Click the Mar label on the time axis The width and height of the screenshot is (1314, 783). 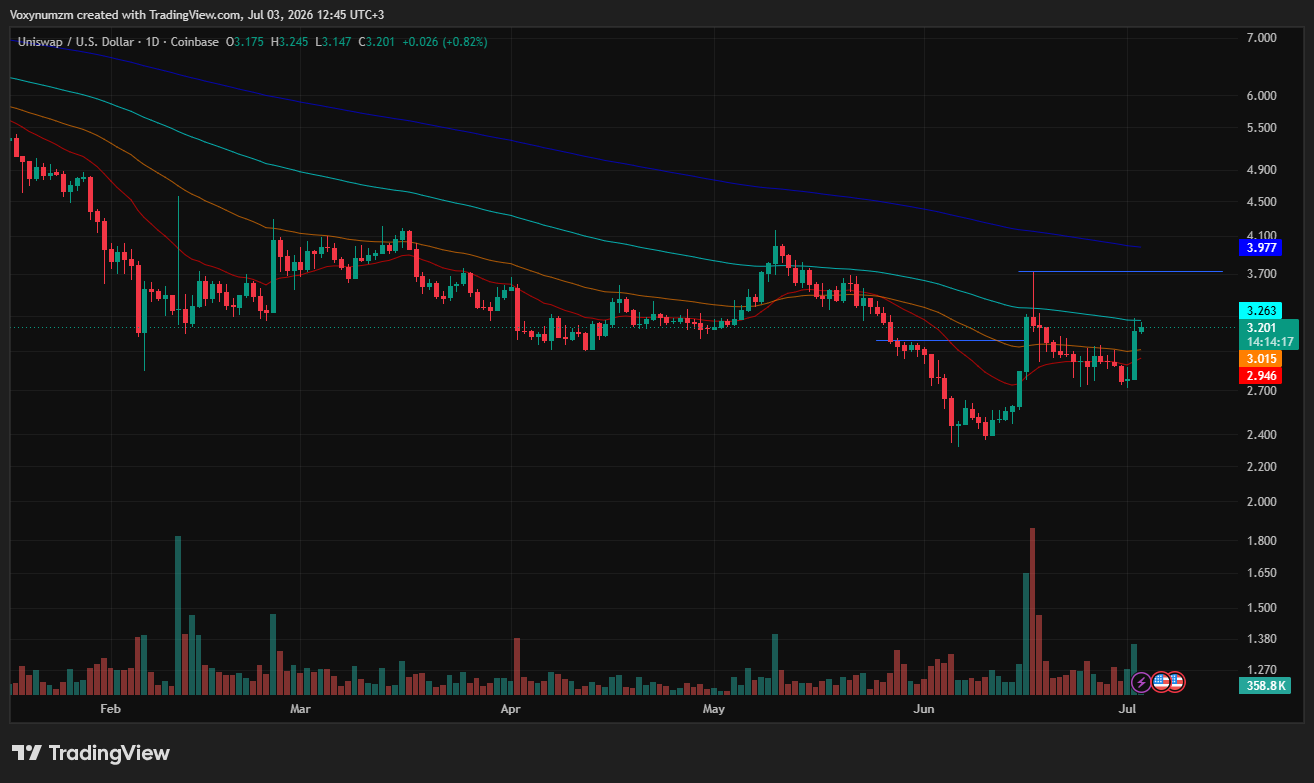pos(300,709)
